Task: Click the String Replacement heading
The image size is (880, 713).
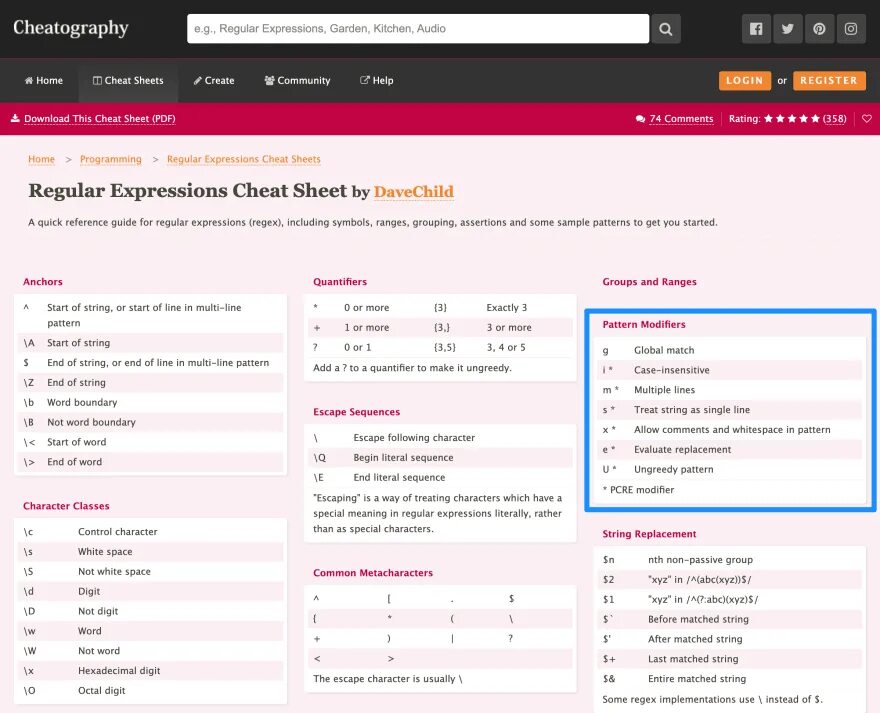Action: (649, 534)
